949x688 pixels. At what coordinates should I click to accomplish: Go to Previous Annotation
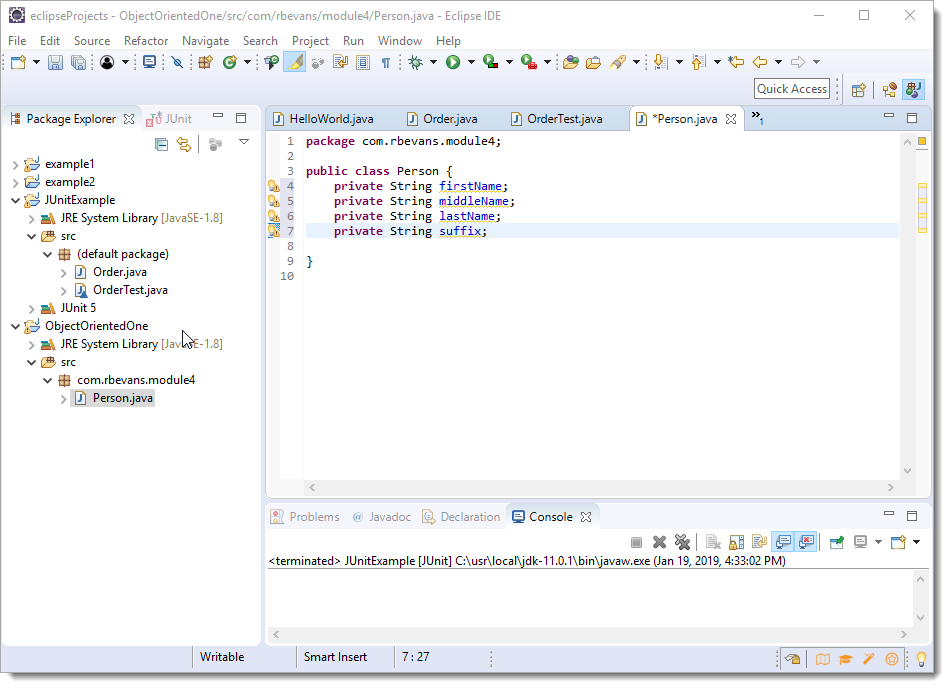pyautogui.click(x=698, y=62)
